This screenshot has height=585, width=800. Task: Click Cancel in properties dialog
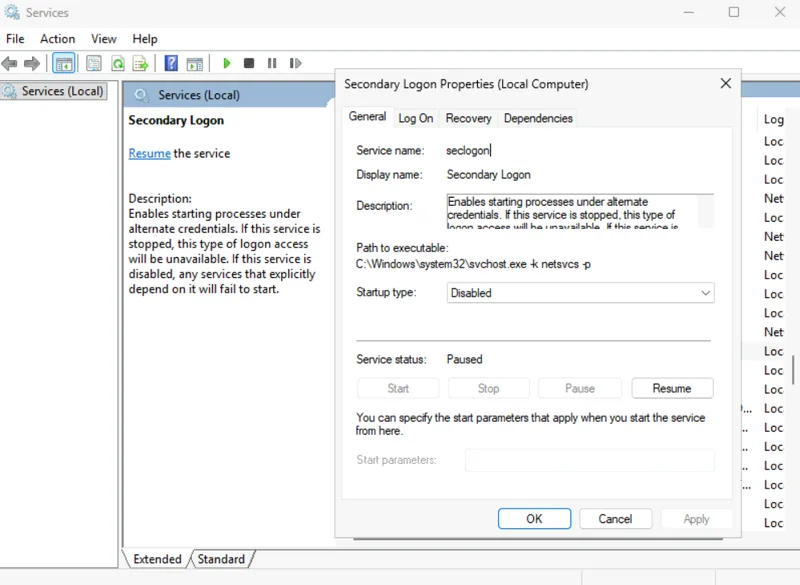[615, 519]
